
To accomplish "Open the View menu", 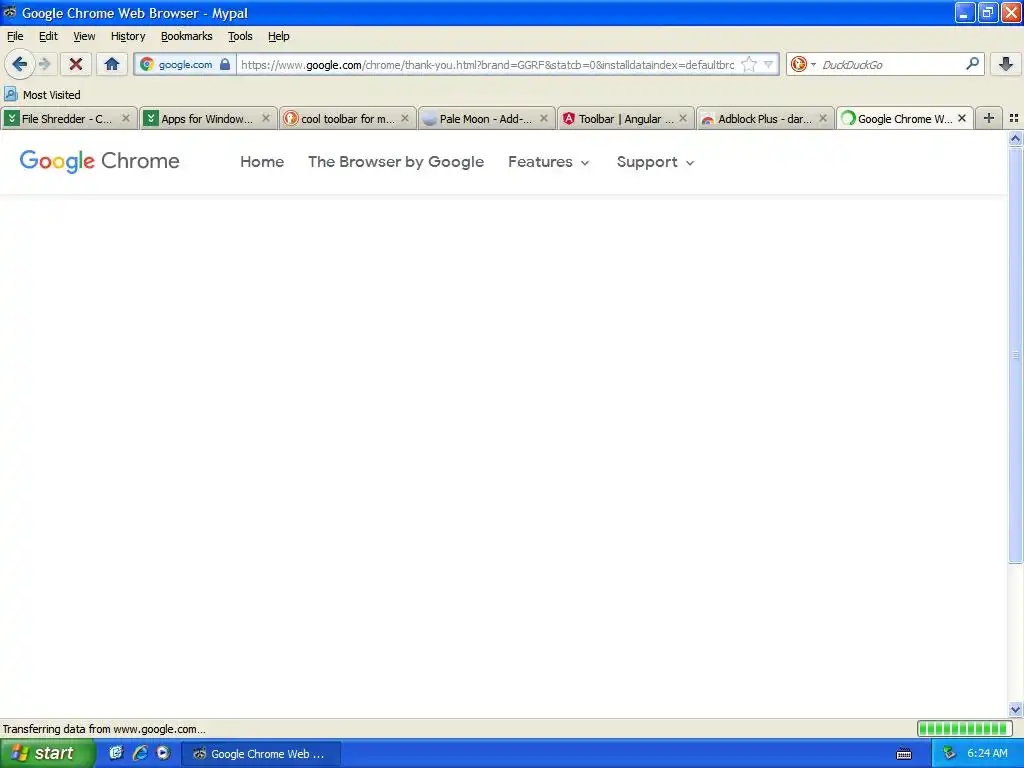I will pos(84,36).
